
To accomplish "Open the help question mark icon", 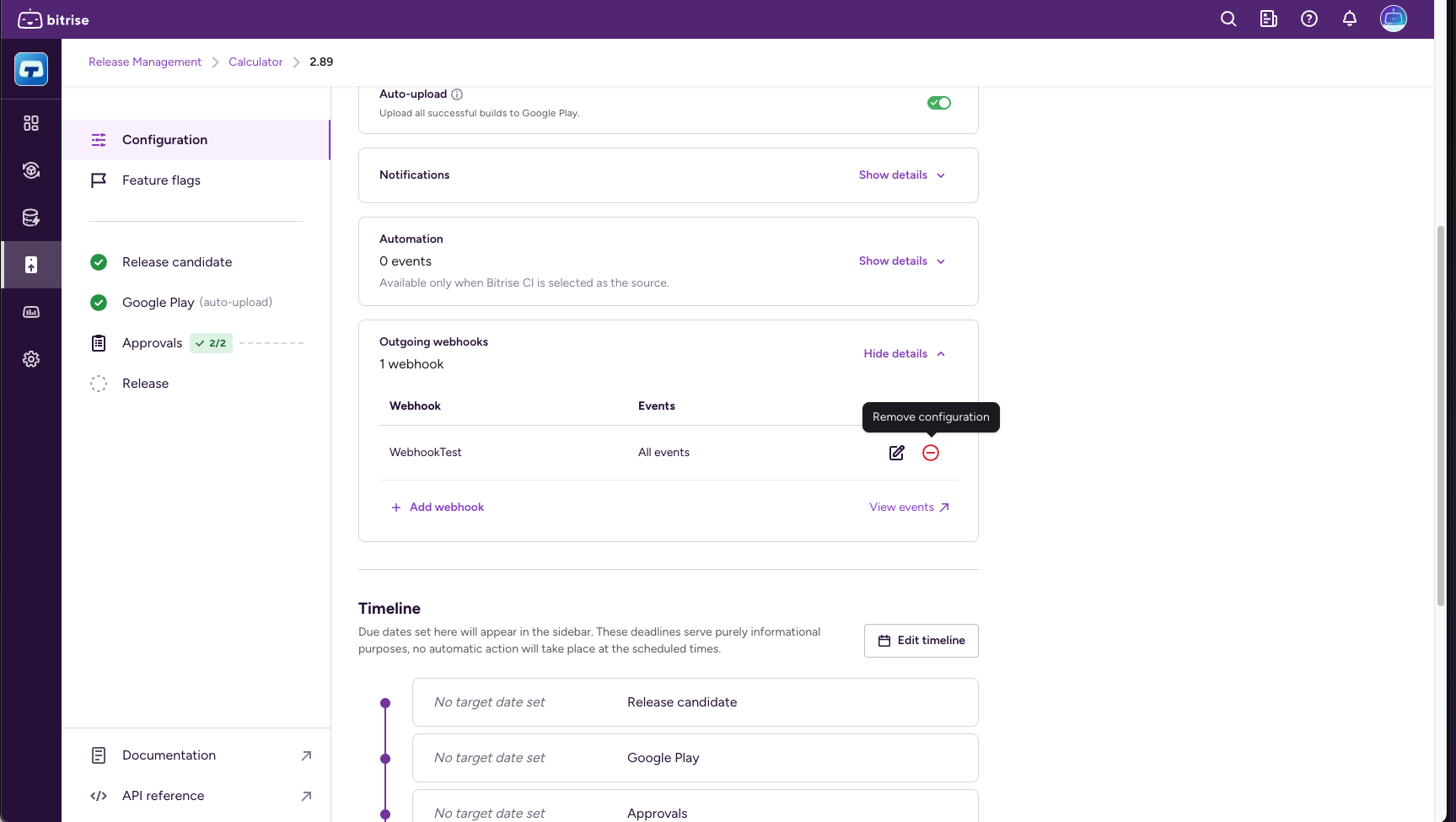I will click(1308, 19).
